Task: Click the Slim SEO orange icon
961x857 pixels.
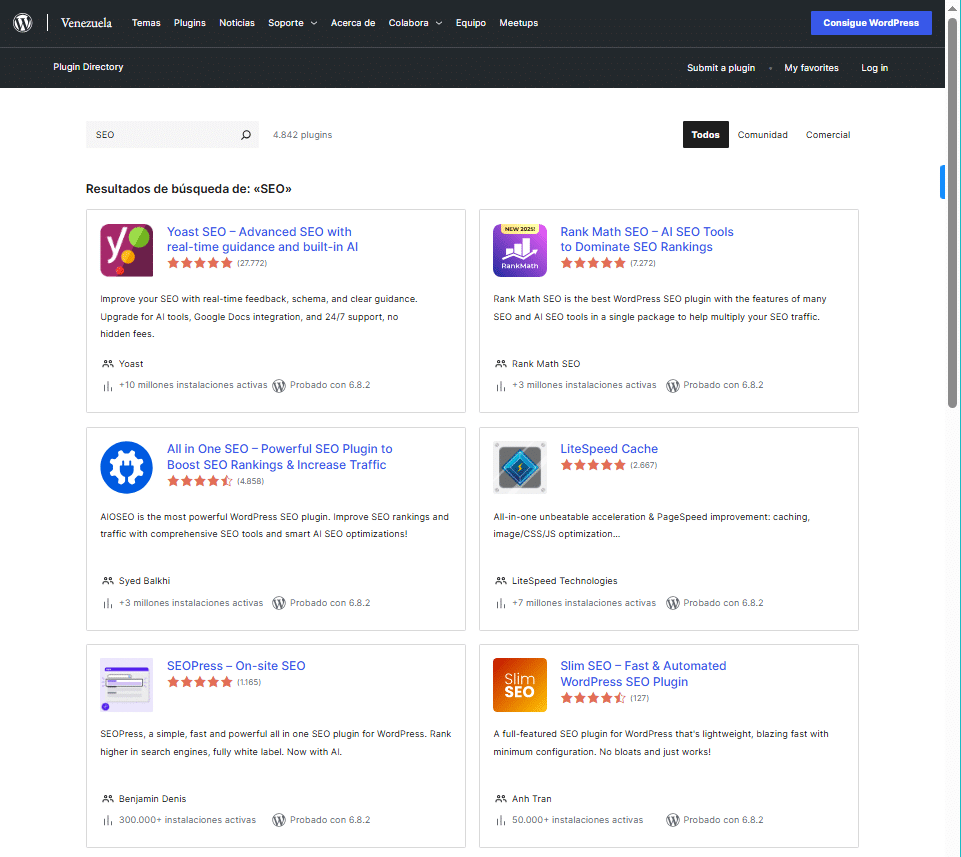Action: pyautogui.click(x=520, y=684)
